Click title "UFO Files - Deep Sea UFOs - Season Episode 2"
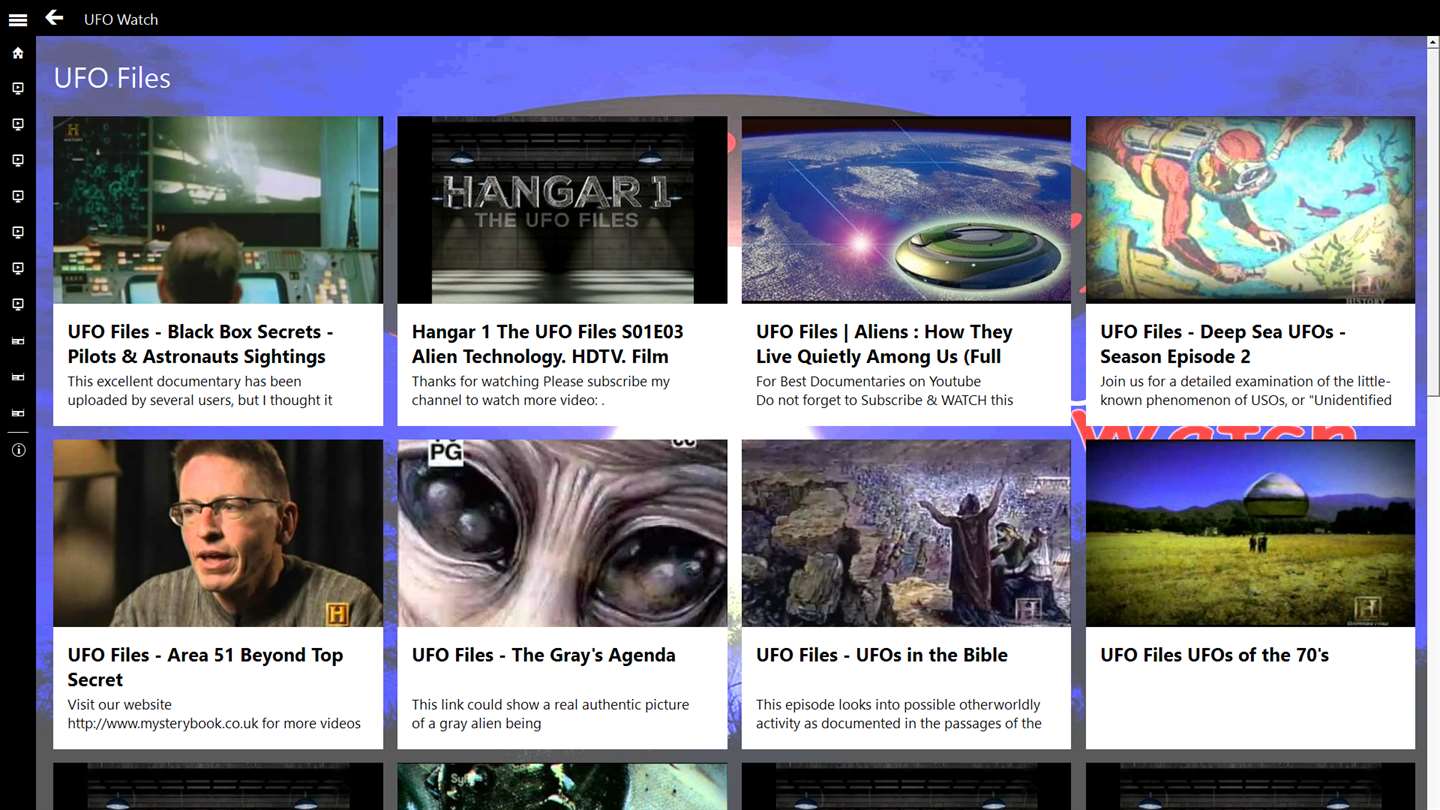This screenshot has height=810, width=1440. tap(1223, 344)
